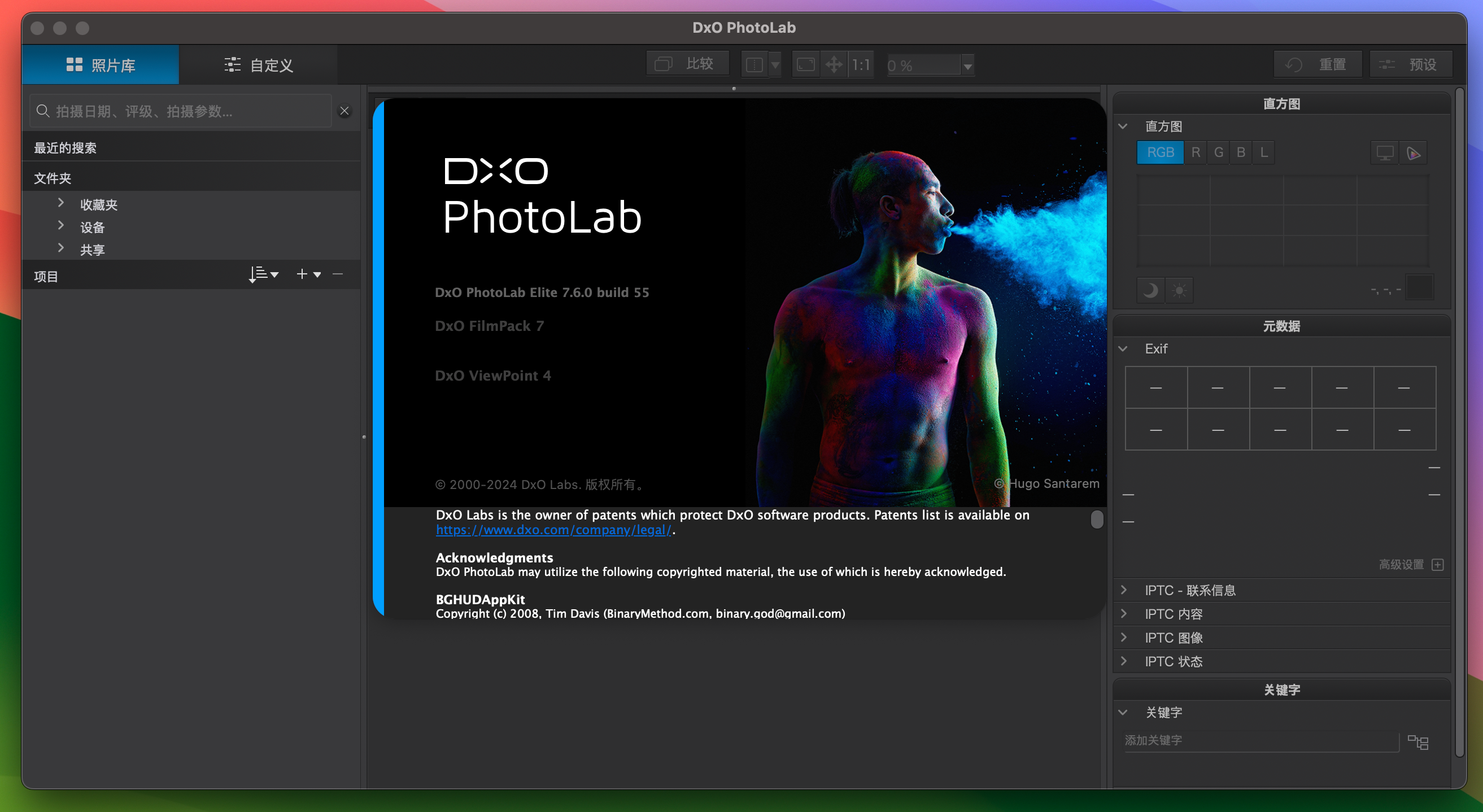
Task: Select the 文件夹 section header
Action: coord(191,178)
